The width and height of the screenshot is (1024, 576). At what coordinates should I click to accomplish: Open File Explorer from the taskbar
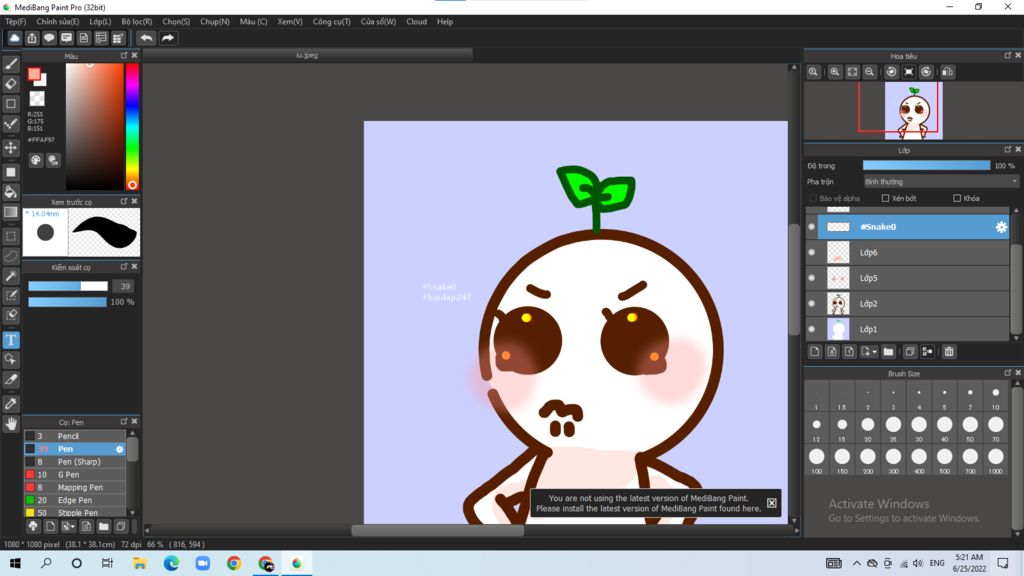(139, 563)
